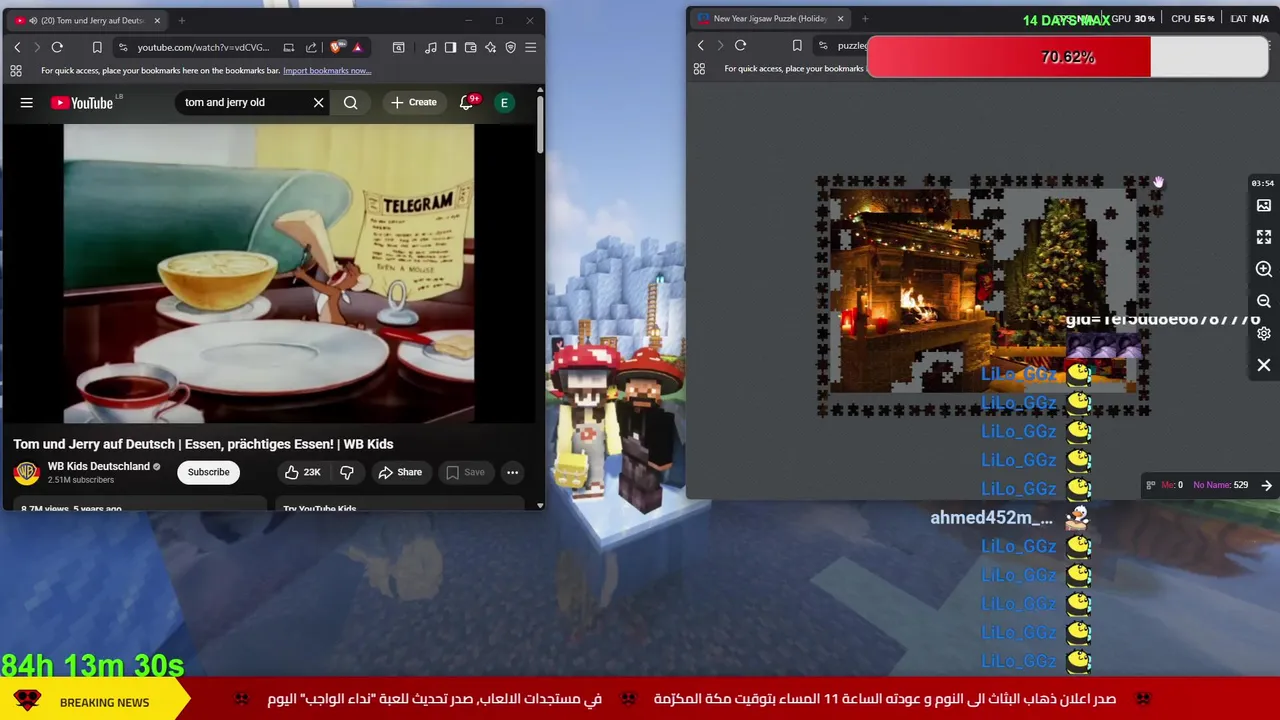The width and height of the screenshot is (1280, 720).
Task: Open puzzle settings gear icon
Action: tap(1264, 333)
